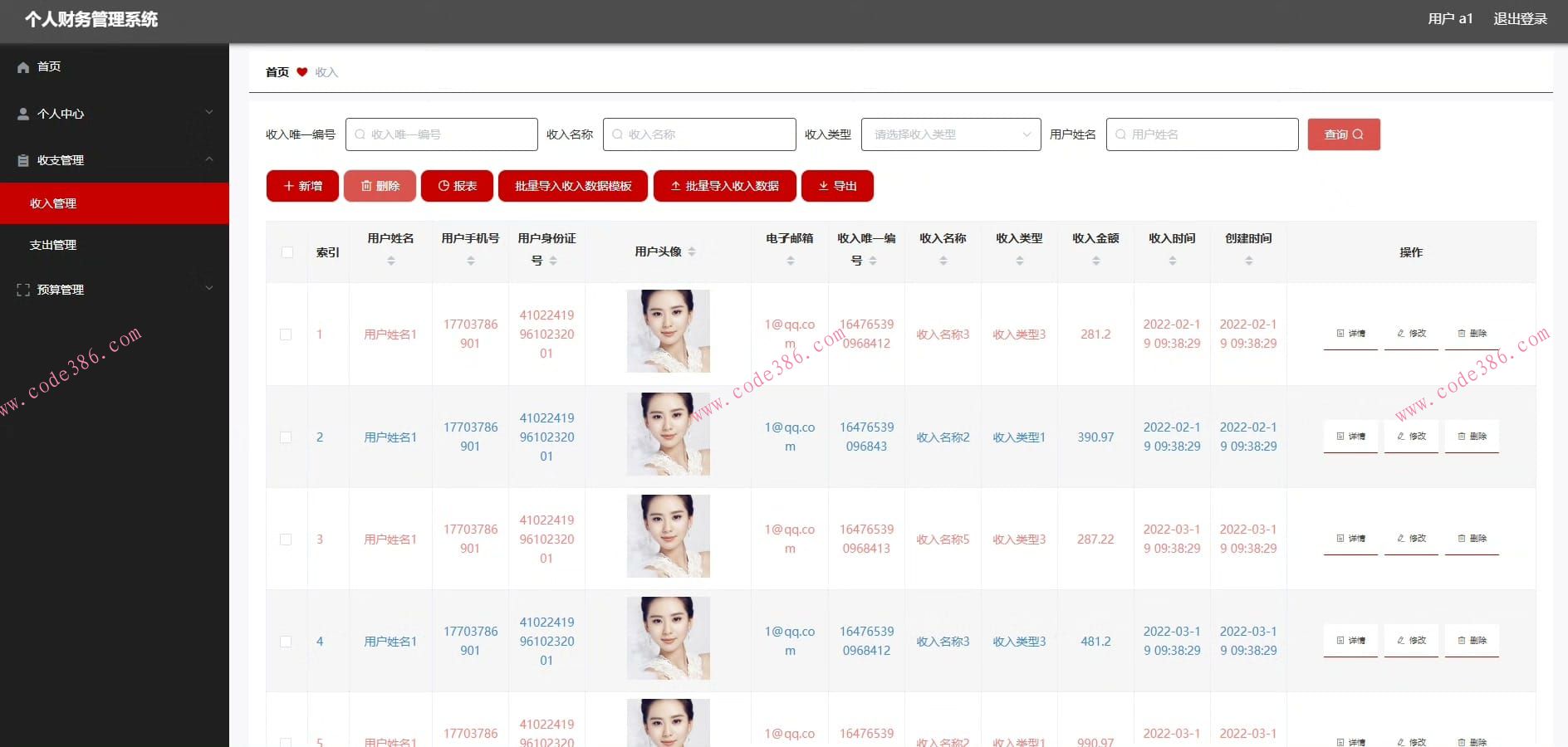Toggle the select-all checkbox in table header

(x=287, y=252)
